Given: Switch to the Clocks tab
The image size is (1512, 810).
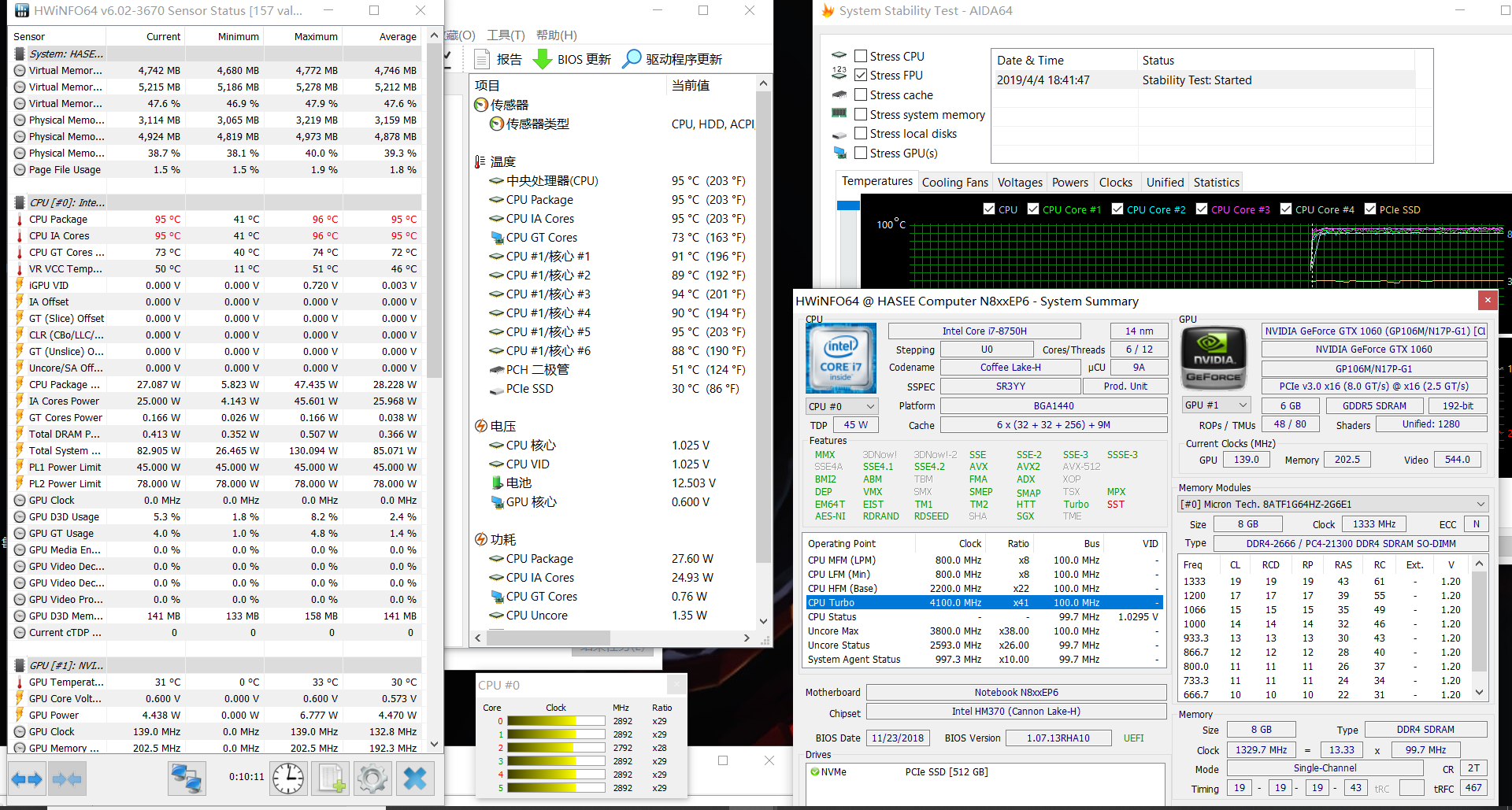Looking at the screenshot, I should [x=1115, y=183].
